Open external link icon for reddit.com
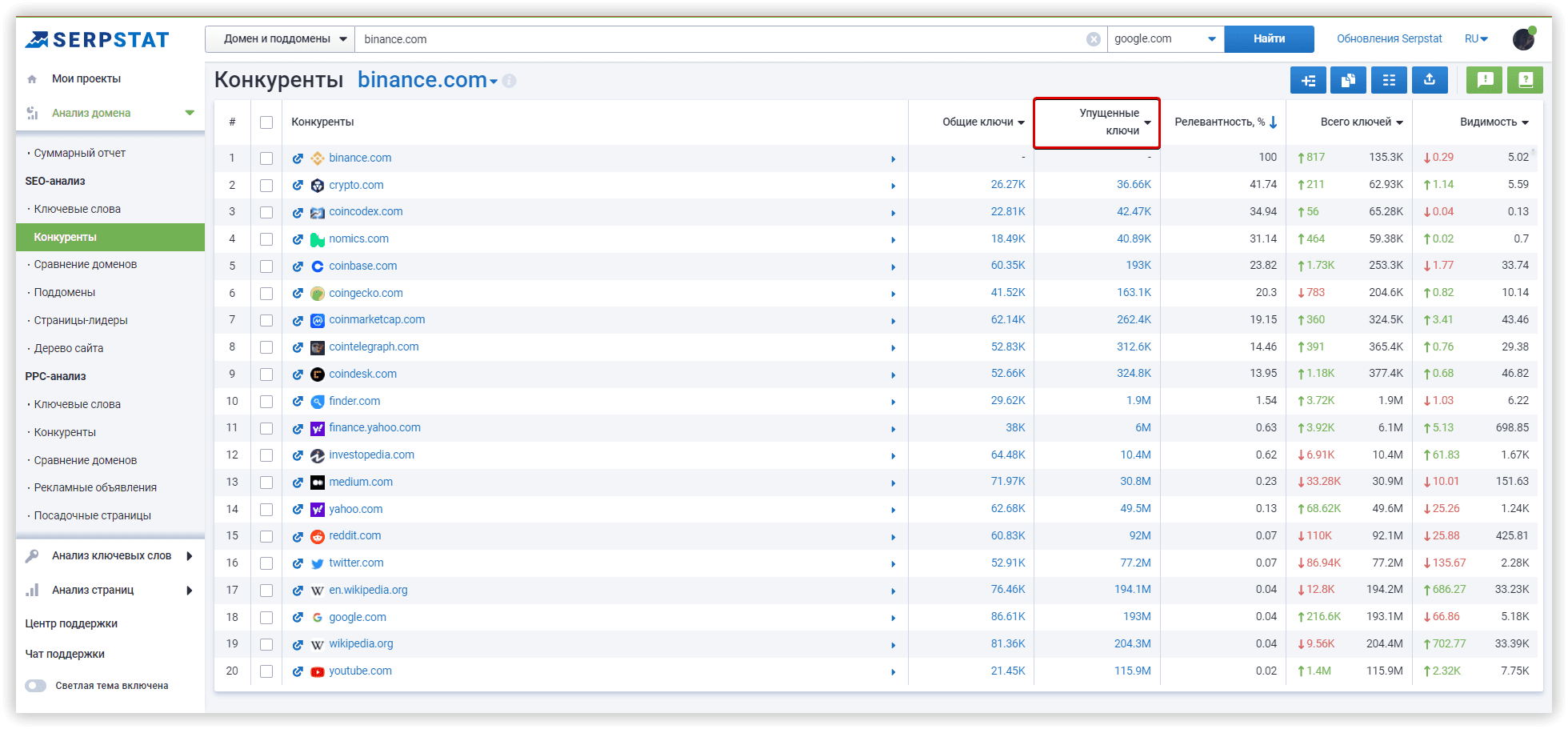 (x=298, y=536)
